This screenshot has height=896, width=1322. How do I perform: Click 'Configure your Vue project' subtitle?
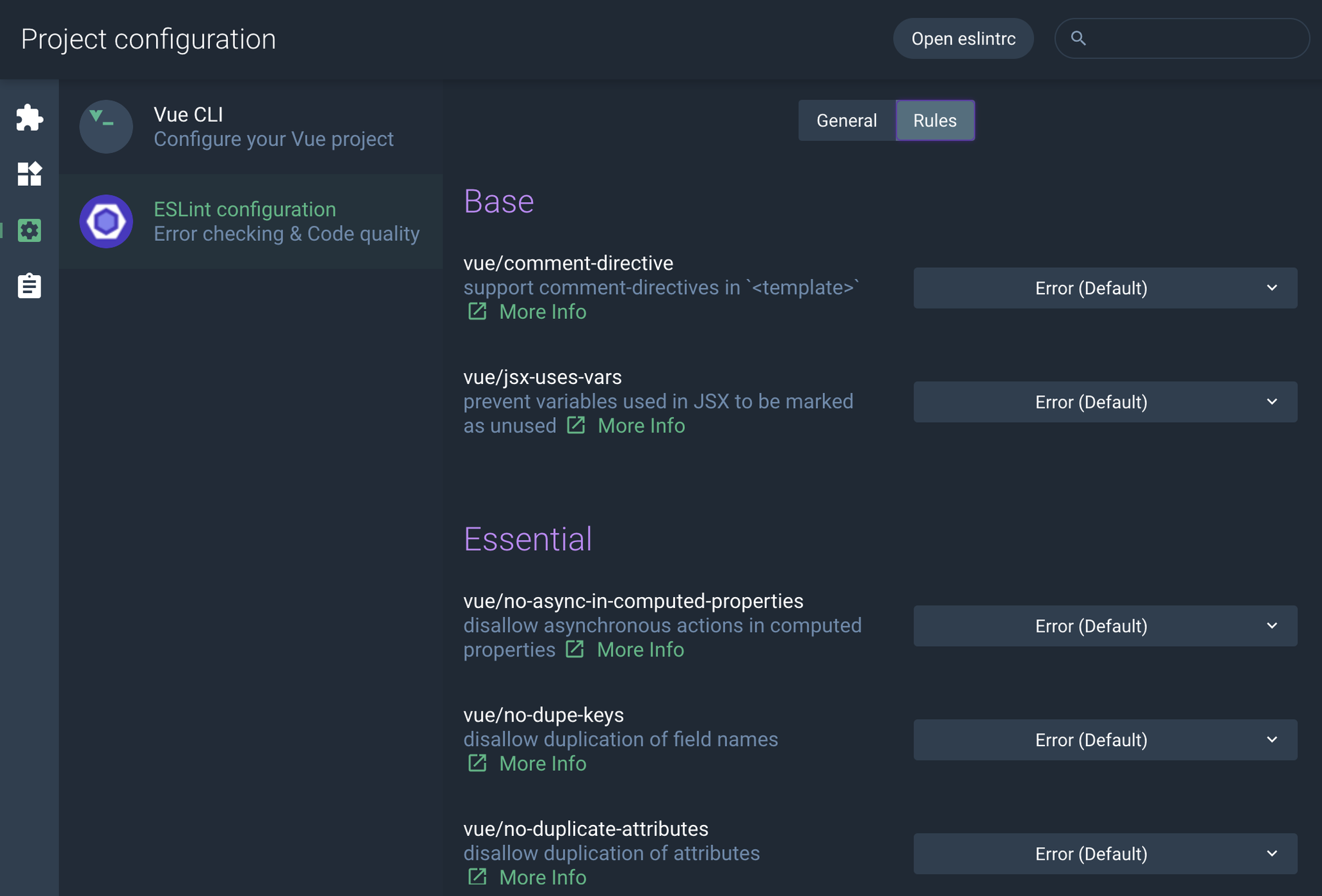pos(274,139)
